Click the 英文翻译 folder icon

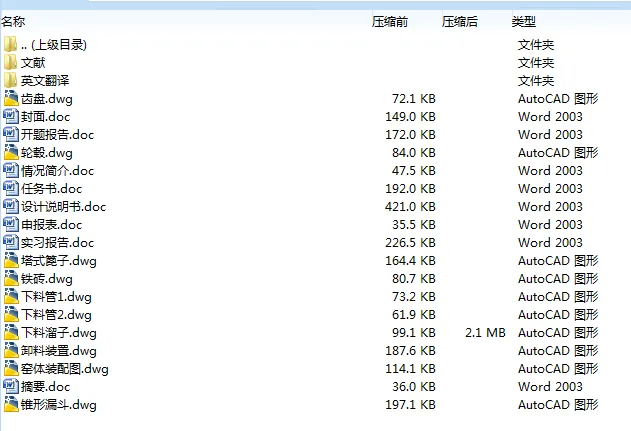click(10, 80)
